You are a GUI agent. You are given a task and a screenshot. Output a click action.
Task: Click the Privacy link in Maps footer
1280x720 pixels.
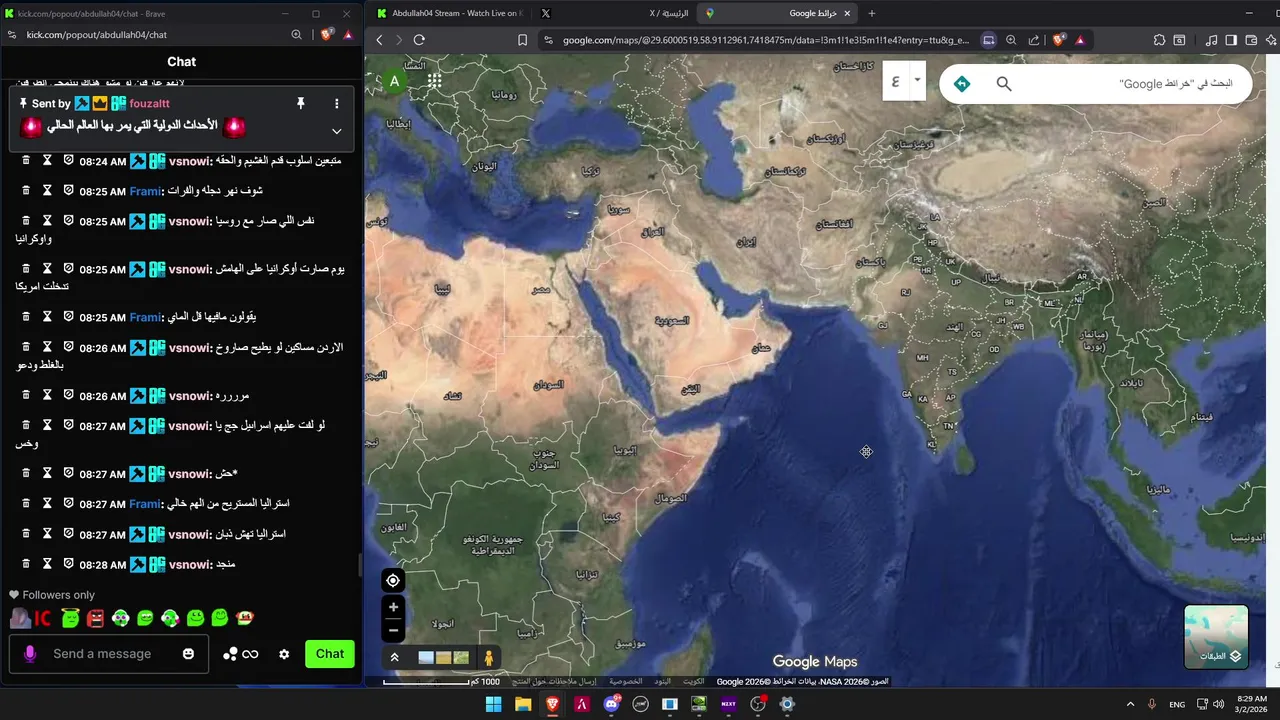625,682
